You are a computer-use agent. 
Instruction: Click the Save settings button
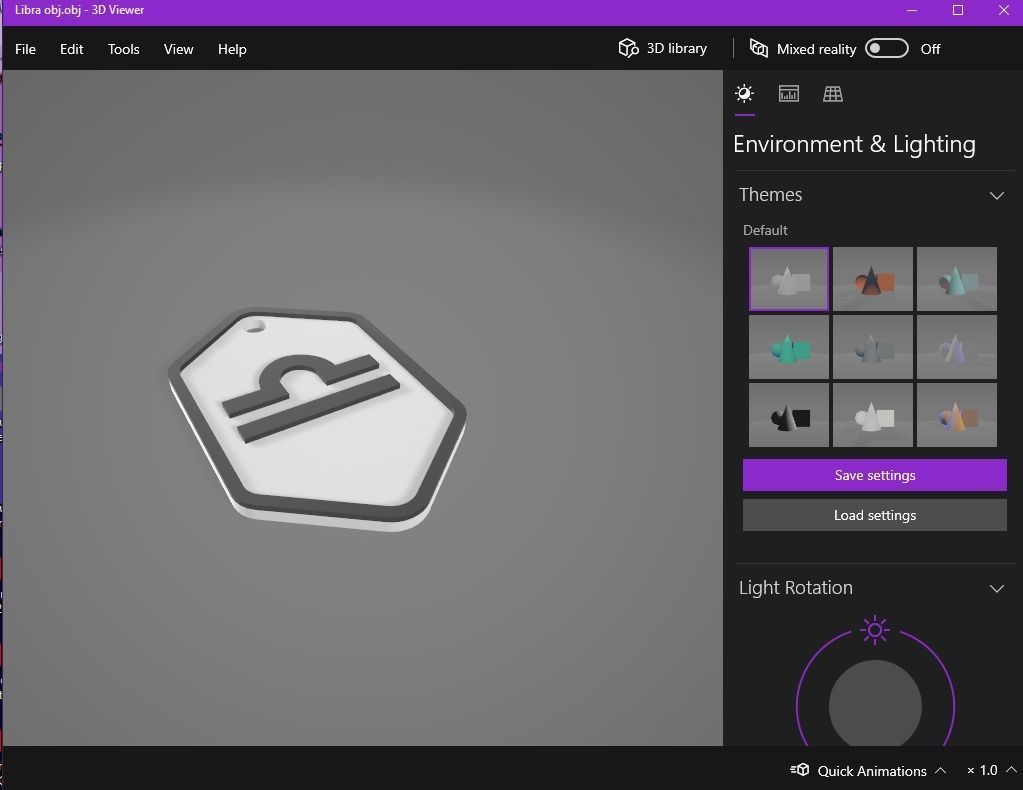874,475
